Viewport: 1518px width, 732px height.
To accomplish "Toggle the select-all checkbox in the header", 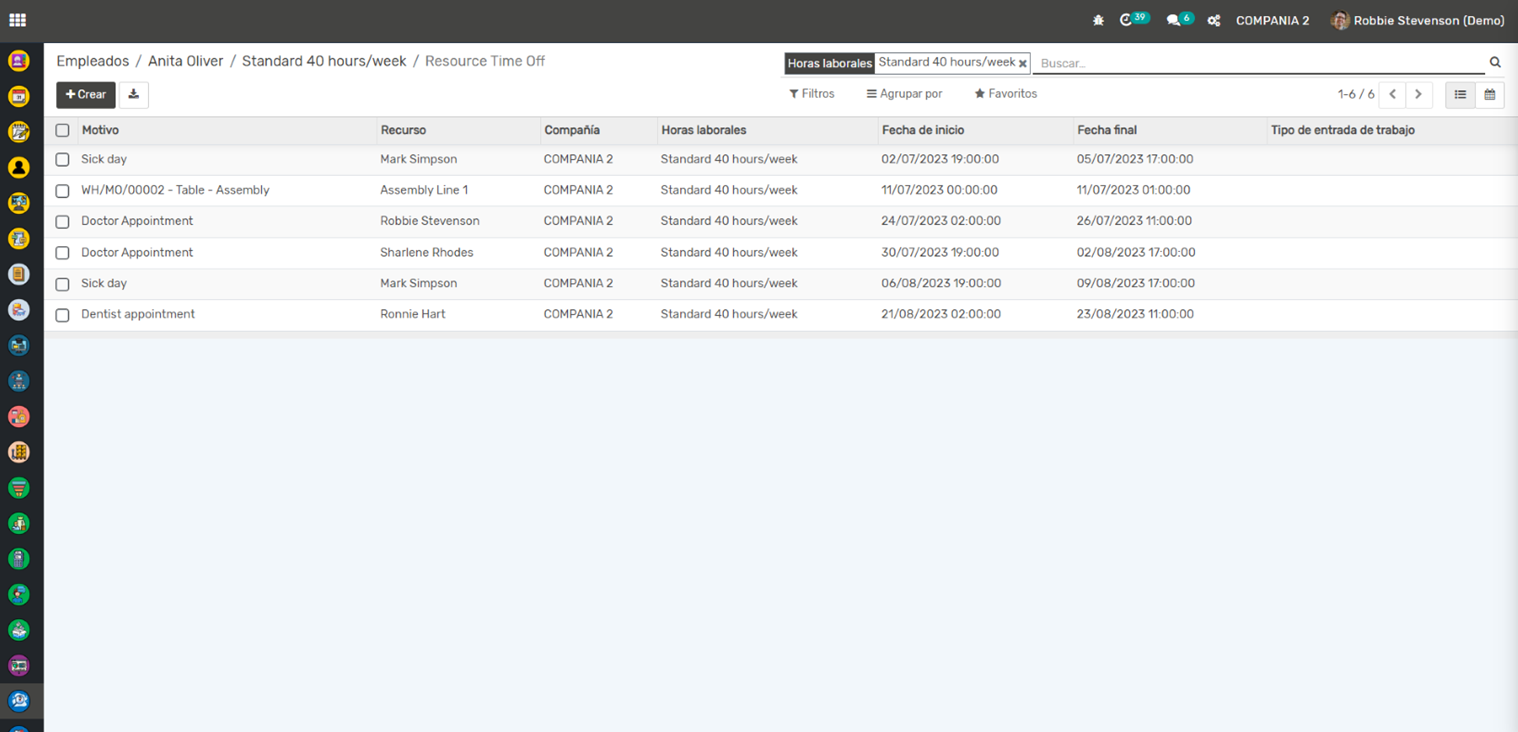I will click(62, 130).
